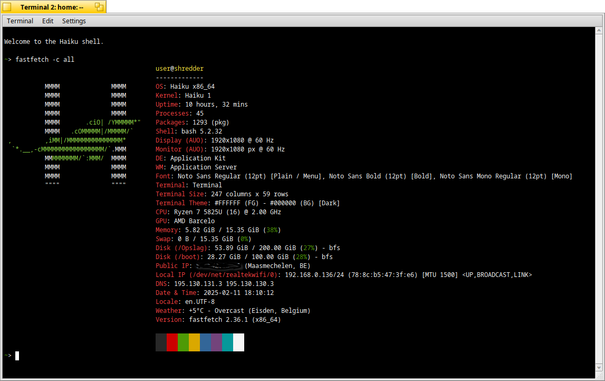The width and height of the screenshot is (605, 381).
Task: Click the 'Disk (/Opslag)' line
Action: click(248, 248)
